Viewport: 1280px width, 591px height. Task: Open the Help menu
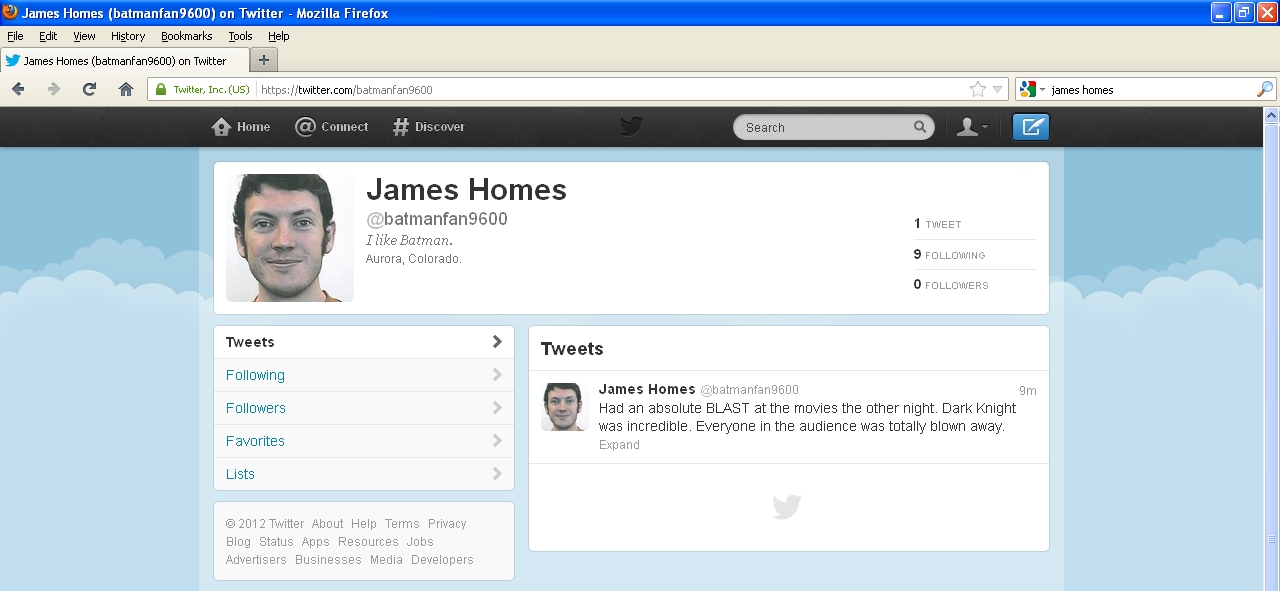click(278, 36)
